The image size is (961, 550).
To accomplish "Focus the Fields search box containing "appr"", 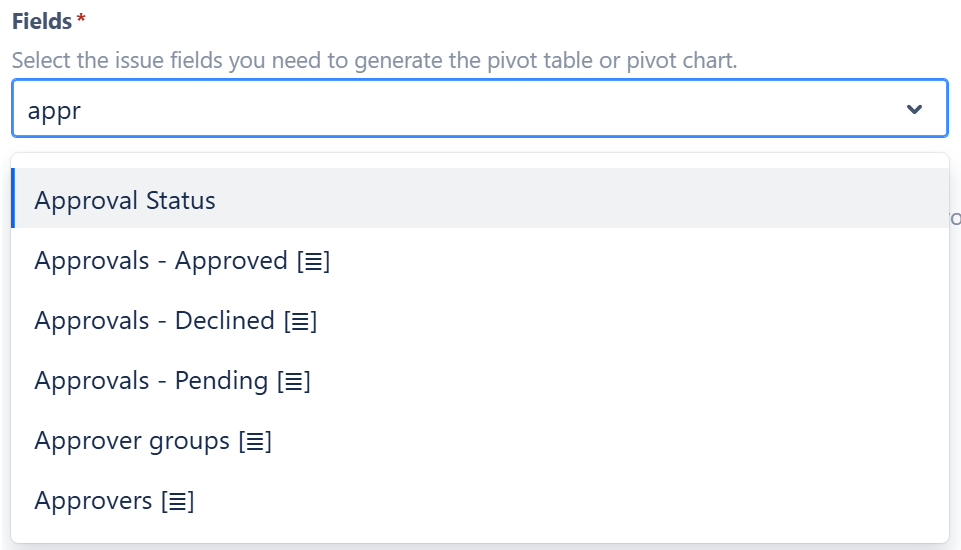I will point(450,109).
